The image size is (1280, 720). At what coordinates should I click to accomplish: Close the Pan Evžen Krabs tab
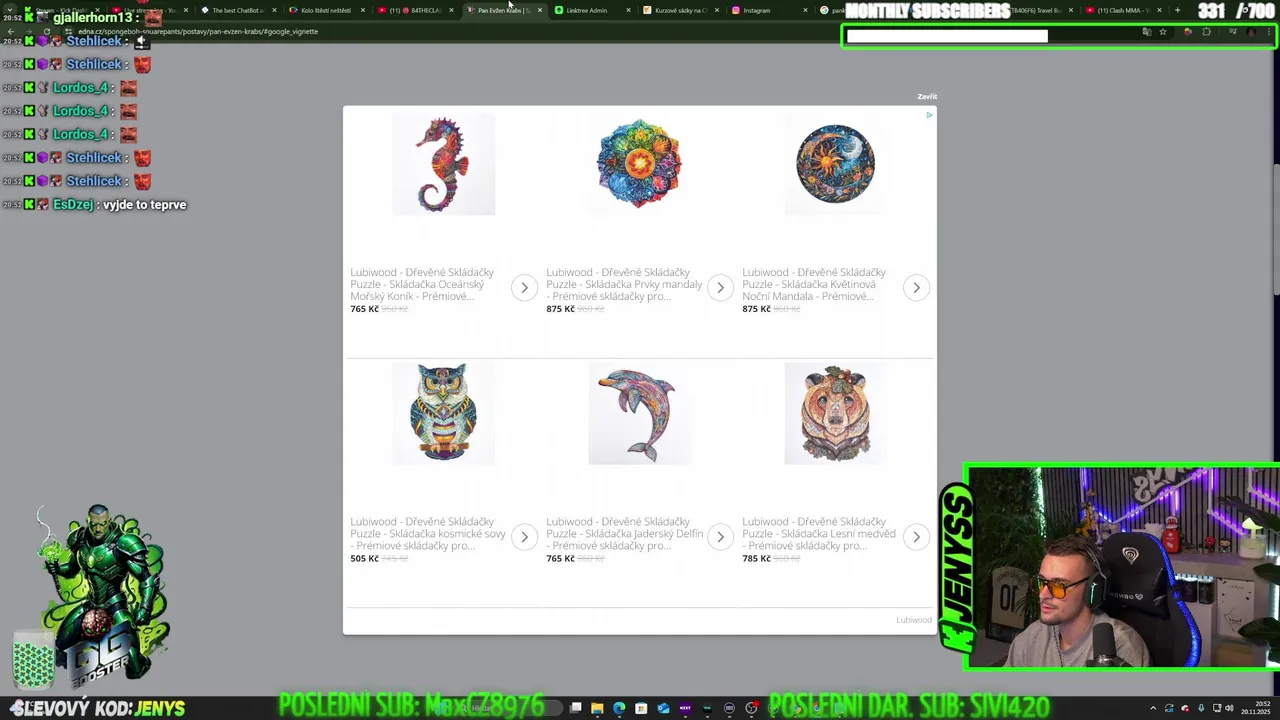[540, 10]
